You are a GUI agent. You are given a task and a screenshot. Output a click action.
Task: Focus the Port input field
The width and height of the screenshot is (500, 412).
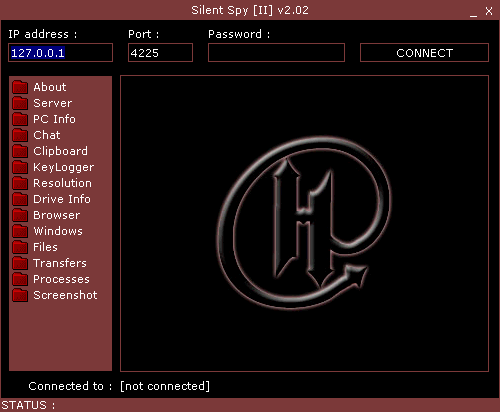(x=160, y=53)
